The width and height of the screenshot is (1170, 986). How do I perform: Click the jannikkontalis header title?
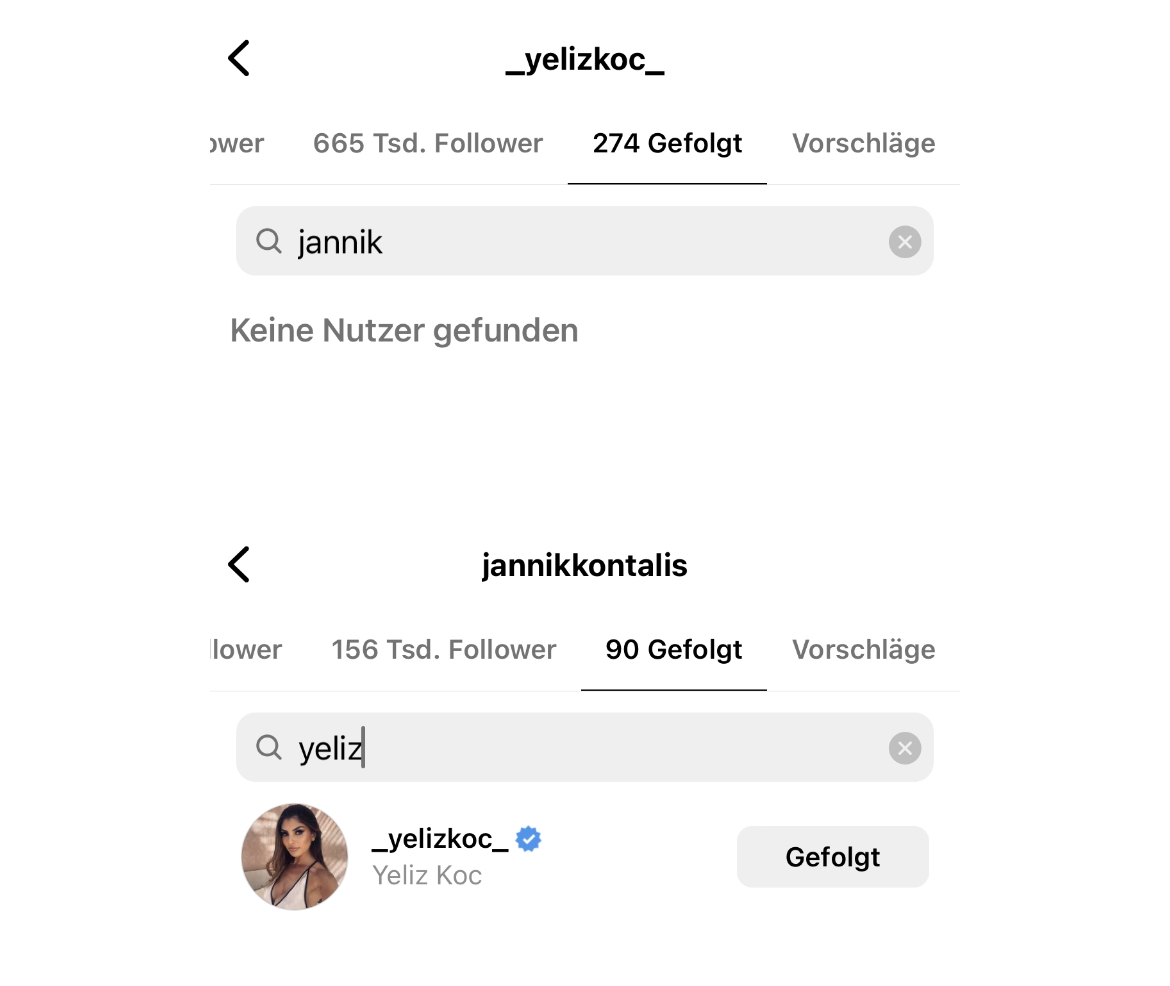[x=584, y=565]
